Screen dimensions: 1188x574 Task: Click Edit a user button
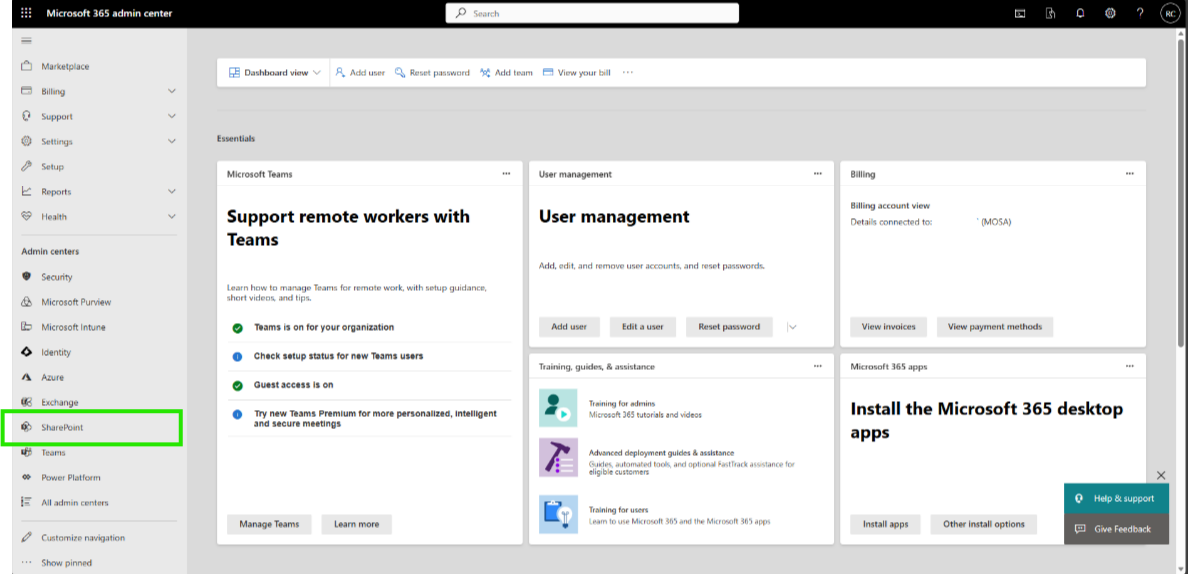pyautogui.click(x=642, y=327)
